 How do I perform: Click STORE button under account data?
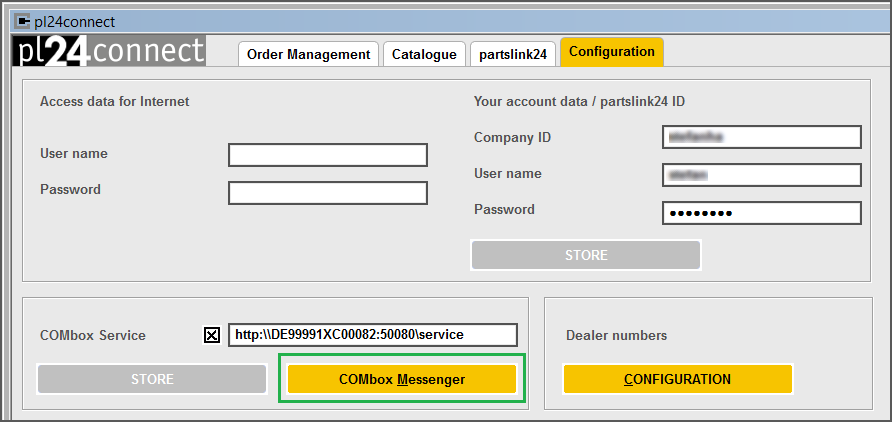[586, 255]
